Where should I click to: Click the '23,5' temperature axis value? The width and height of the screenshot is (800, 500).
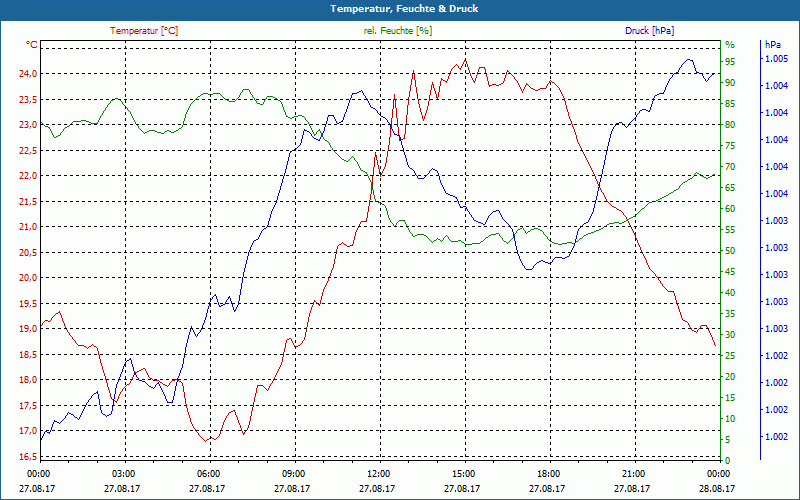(28, 99)
